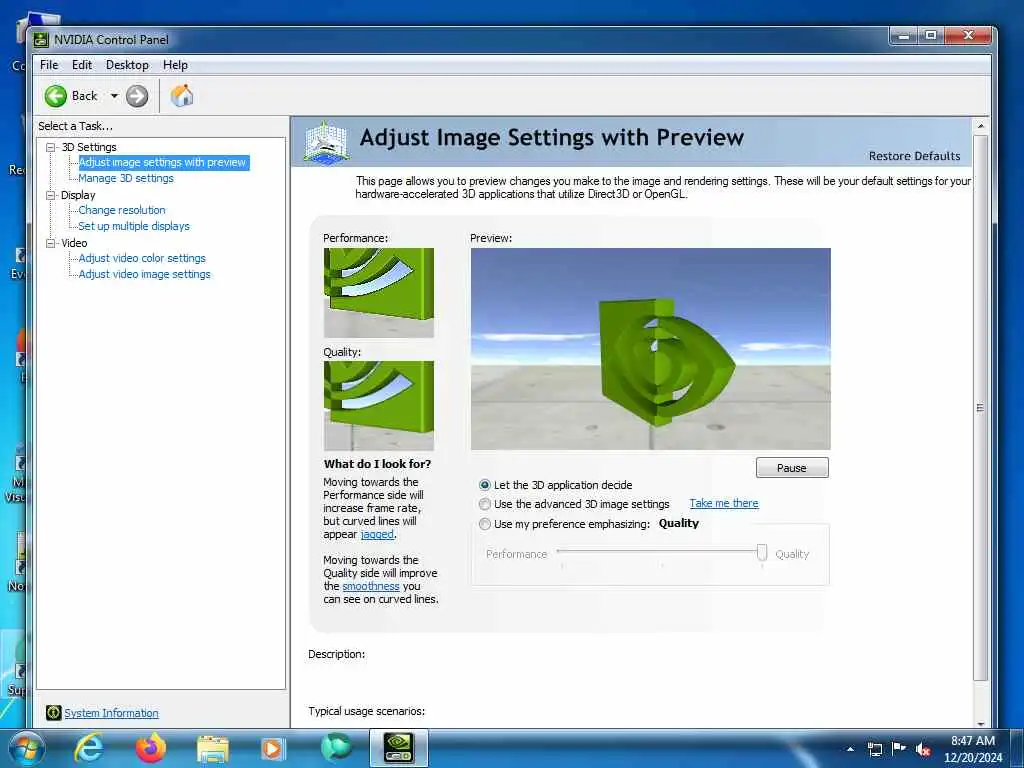Open Windows Explorer folder on taskbar
The height and width of the screenshot is (768, 1024).
(x=213, y=749)
